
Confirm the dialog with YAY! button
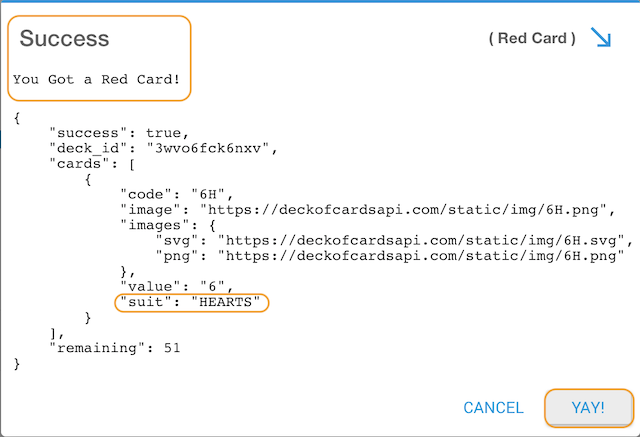click(x=589, y=408)
